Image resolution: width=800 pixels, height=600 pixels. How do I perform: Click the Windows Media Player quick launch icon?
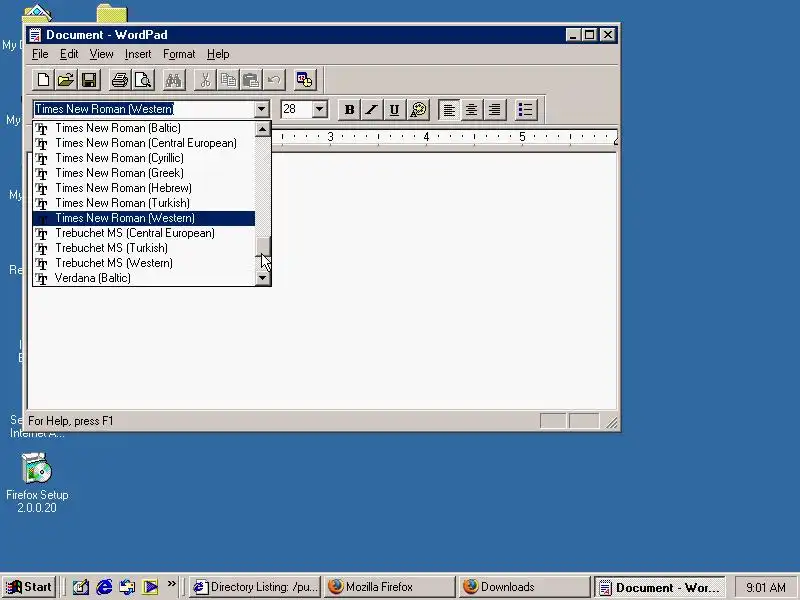(151, 587)
